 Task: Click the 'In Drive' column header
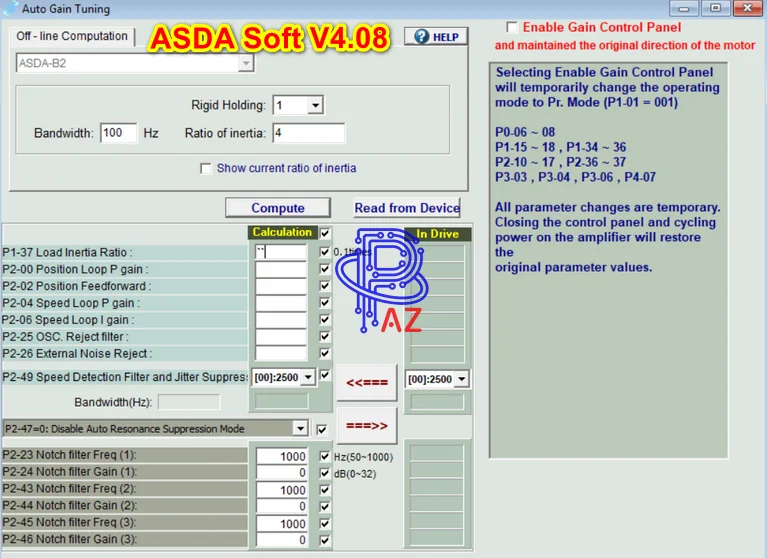(x=438, y=234)
